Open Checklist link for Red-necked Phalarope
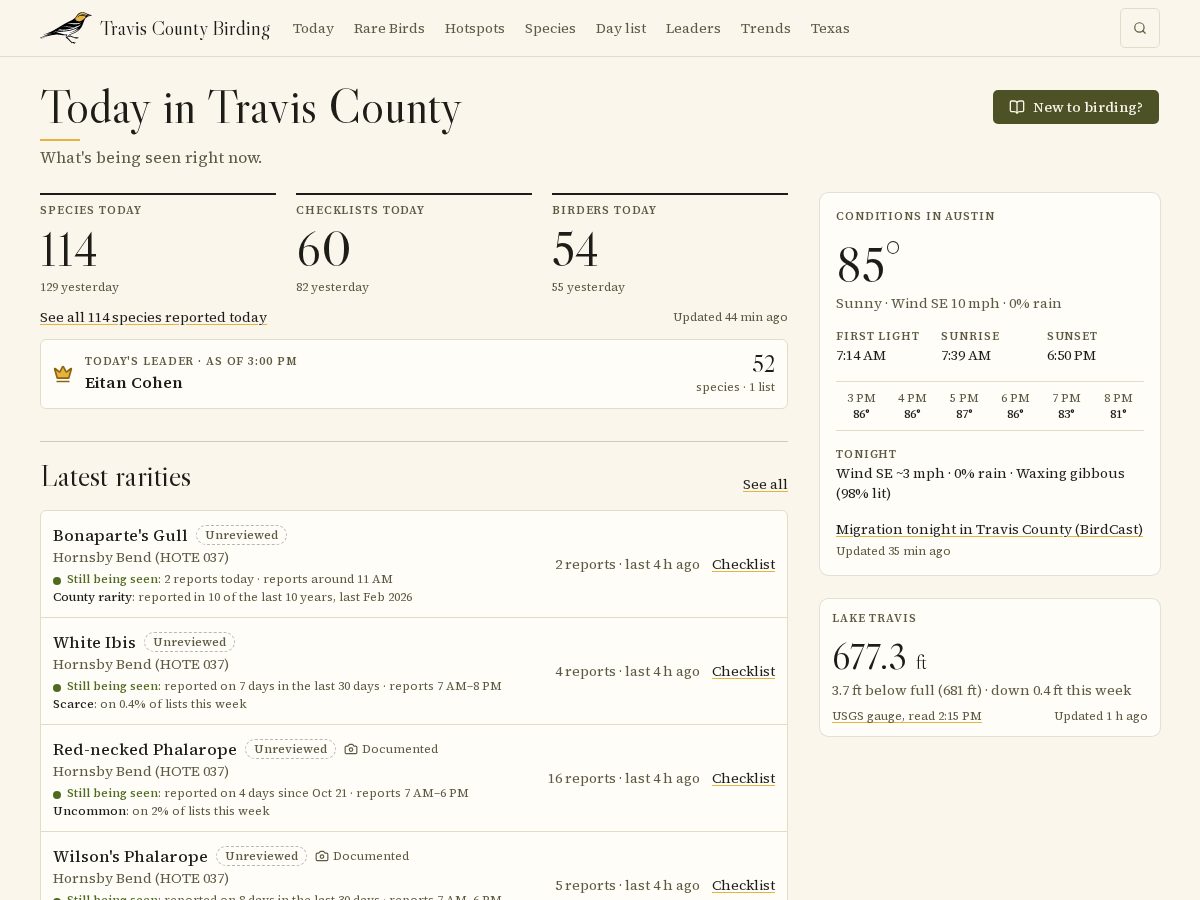Image resolution: width=1200 pixels, height=900 pixels. 743,778
